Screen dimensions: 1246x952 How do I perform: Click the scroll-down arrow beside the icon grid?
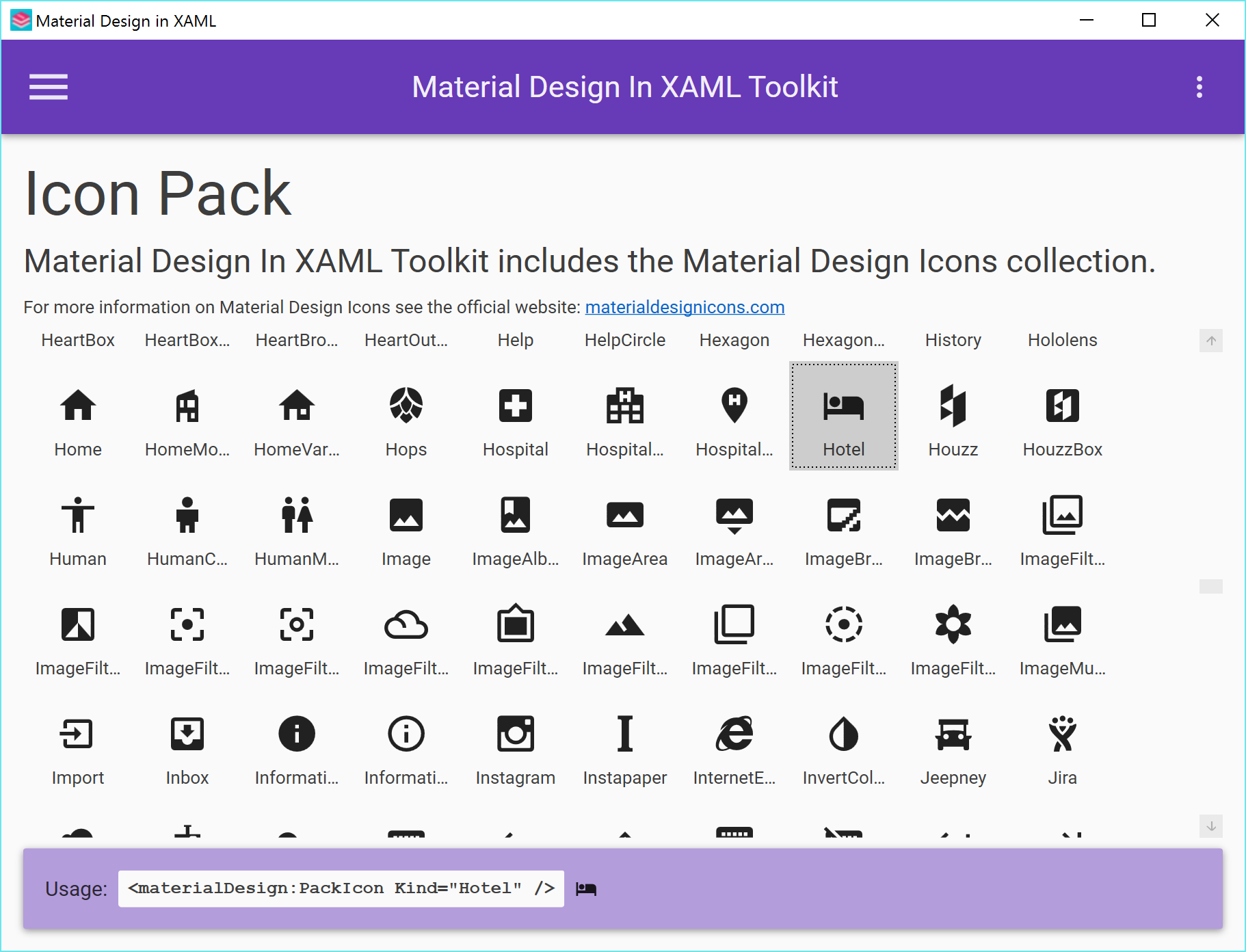[x=1211, y=825]
